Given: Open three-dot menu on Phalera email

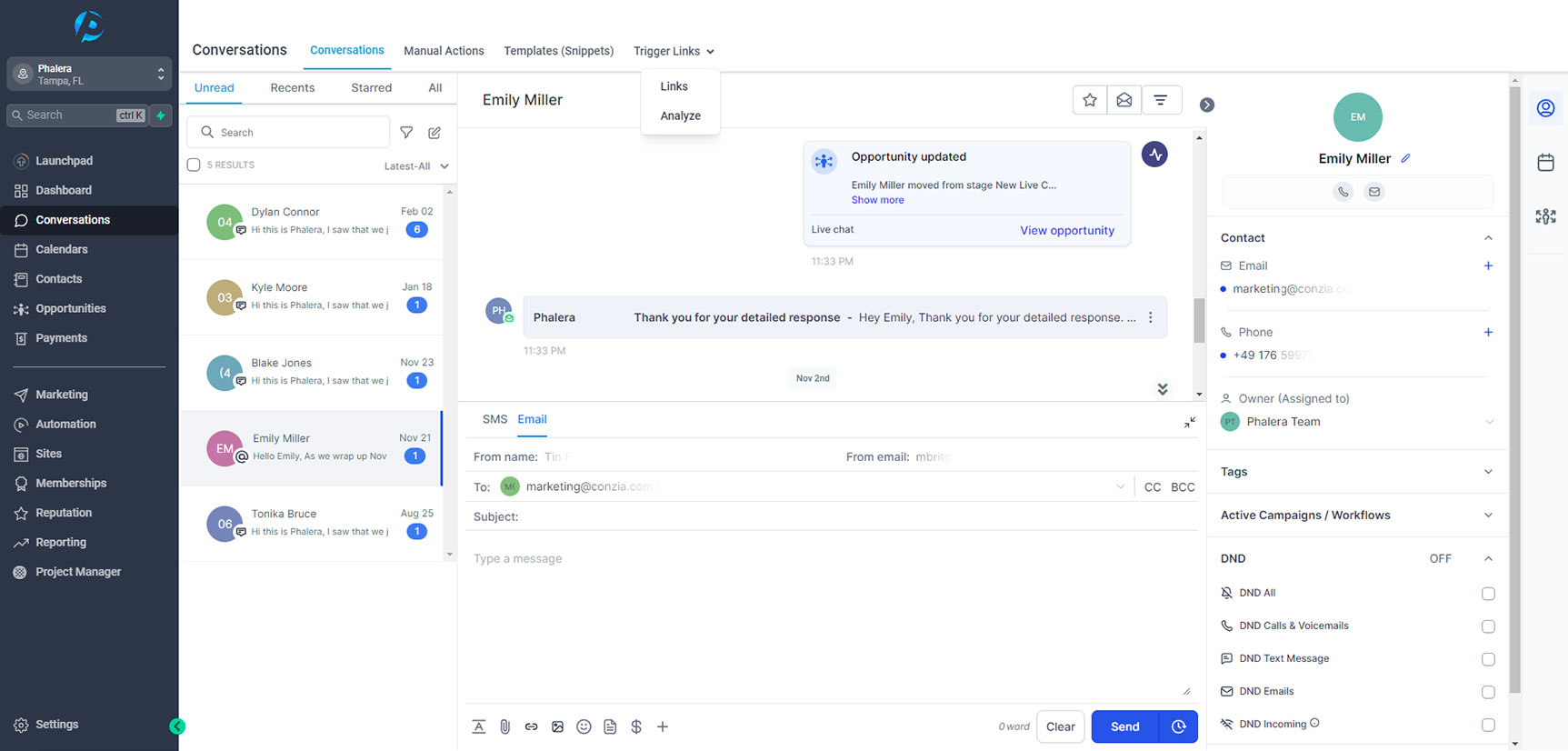Looking at the screenshot, I should [x=1151, y=317].
